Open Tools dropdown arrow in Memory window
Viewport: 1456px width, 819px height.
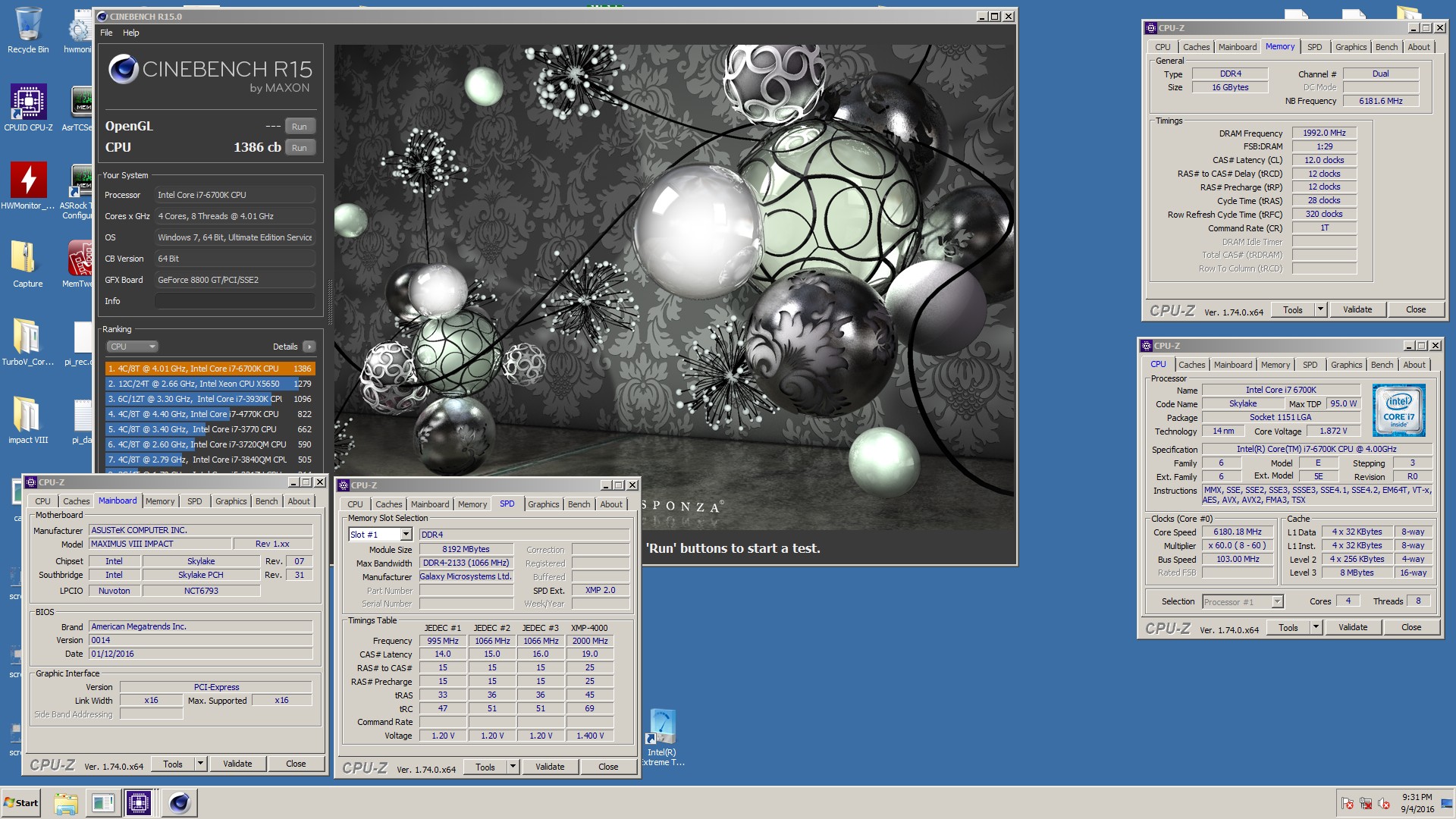pyautogui.click(x=1320, y=309)
